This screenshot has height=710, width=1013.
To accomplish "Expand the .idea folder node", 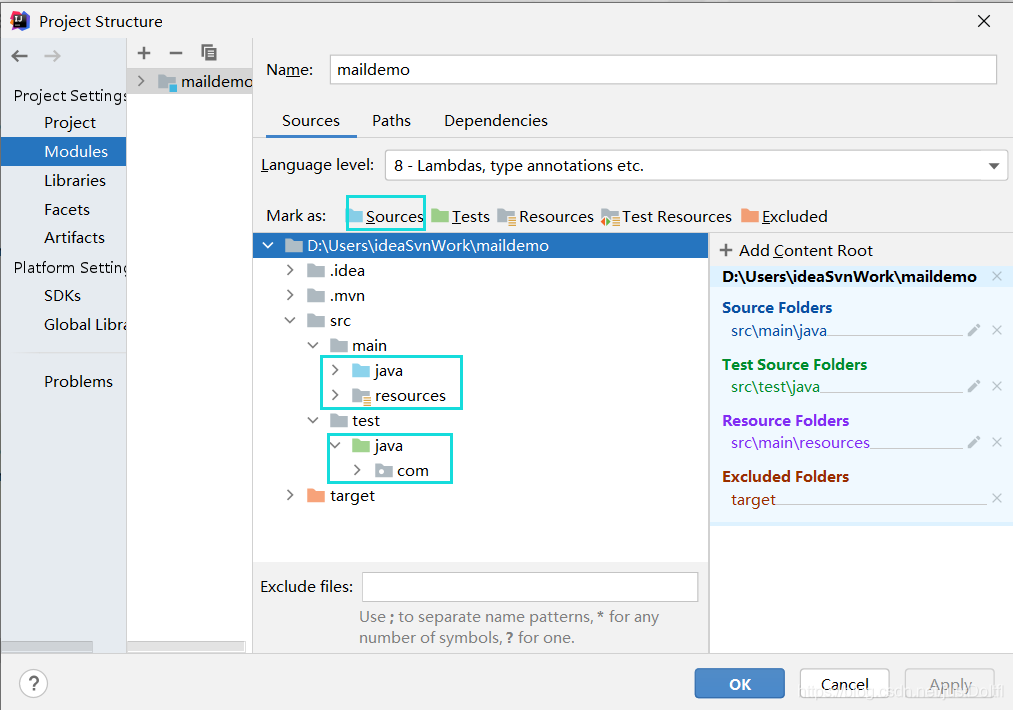I will coord(290,270).
